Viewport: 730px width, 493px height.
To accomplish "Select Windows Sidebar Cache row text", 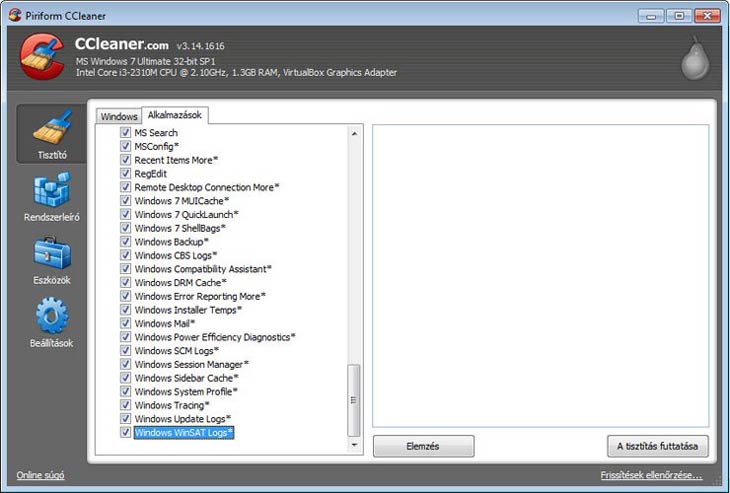I will click(186, 378).
